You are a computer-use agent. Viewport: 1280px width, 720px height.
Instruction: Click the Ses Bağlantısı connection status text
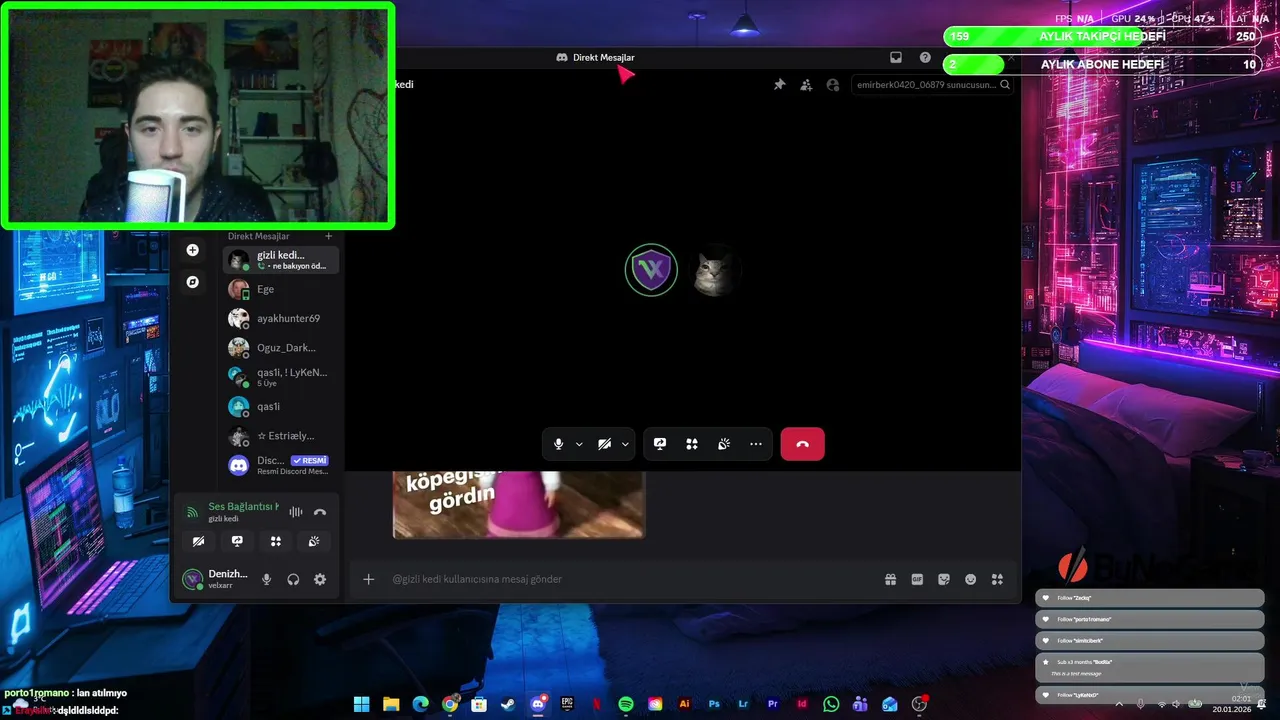pyautogui.click(x=244, y=506)
